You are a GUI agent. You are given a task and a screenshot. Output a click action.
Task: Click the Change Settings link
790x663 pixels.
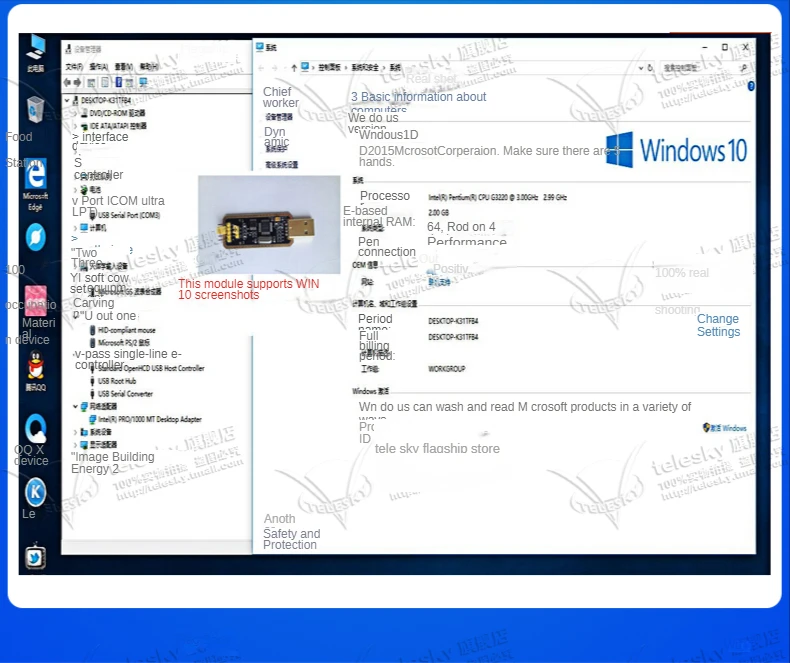[x=718, y=325]
